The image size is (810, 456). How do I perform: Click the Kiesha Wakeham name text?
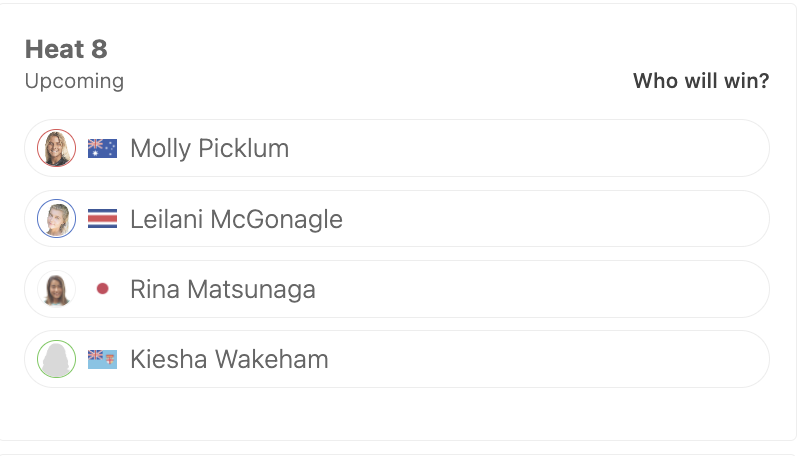(x=229, y=359)
